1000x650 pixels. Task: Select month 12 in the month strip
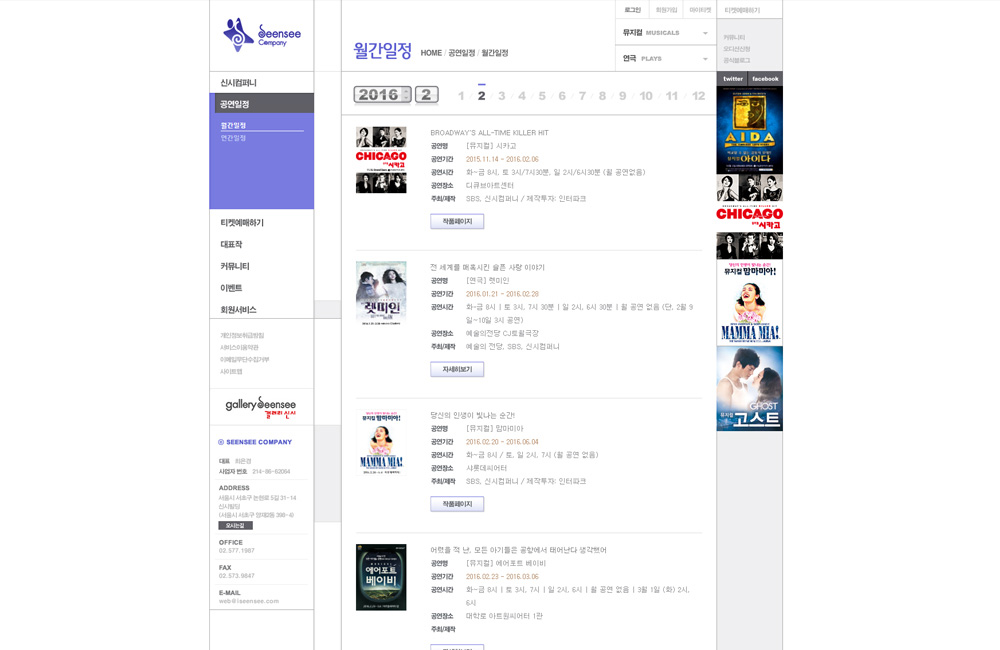698,96
